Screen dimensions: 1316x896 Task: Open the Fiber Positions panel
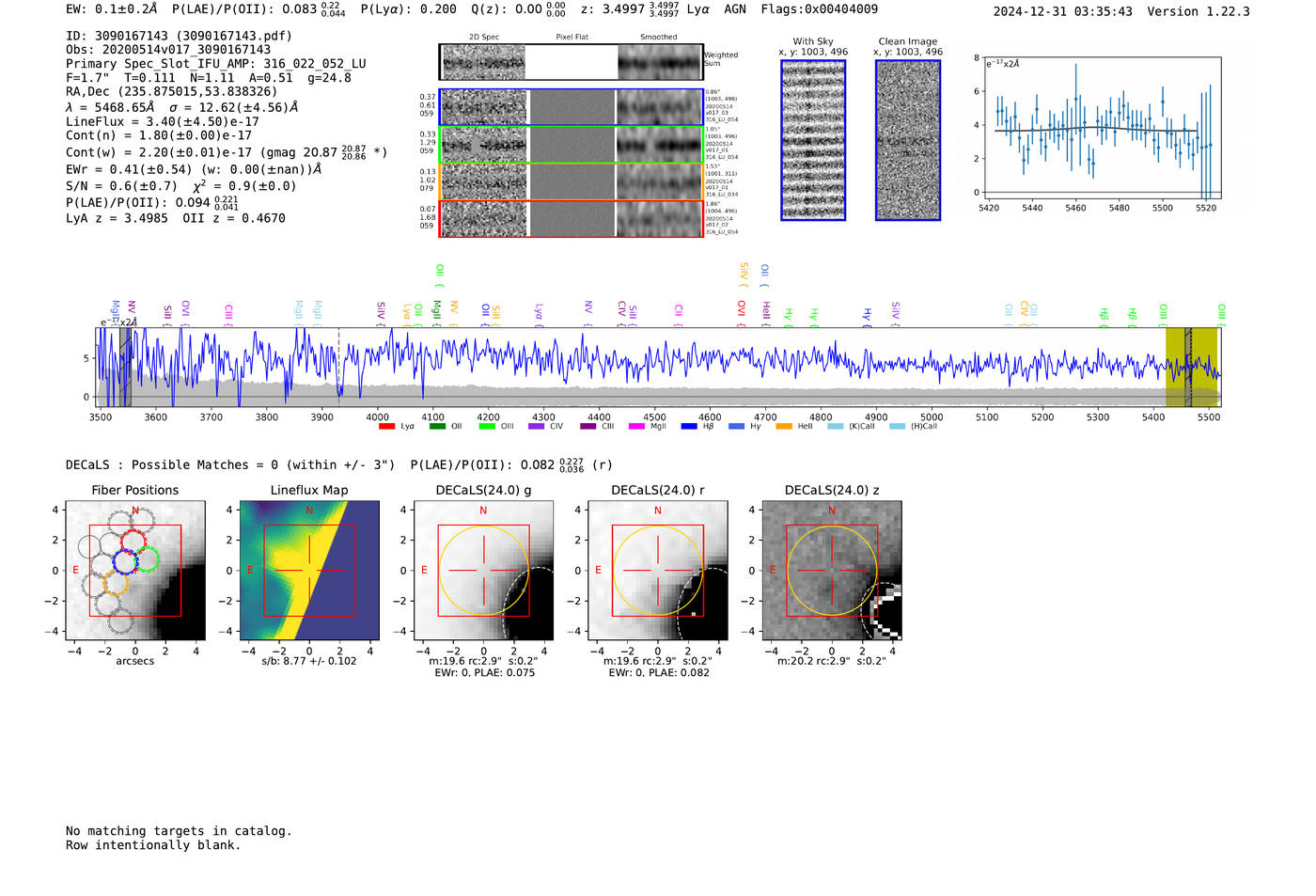click(x=135, y=571)
